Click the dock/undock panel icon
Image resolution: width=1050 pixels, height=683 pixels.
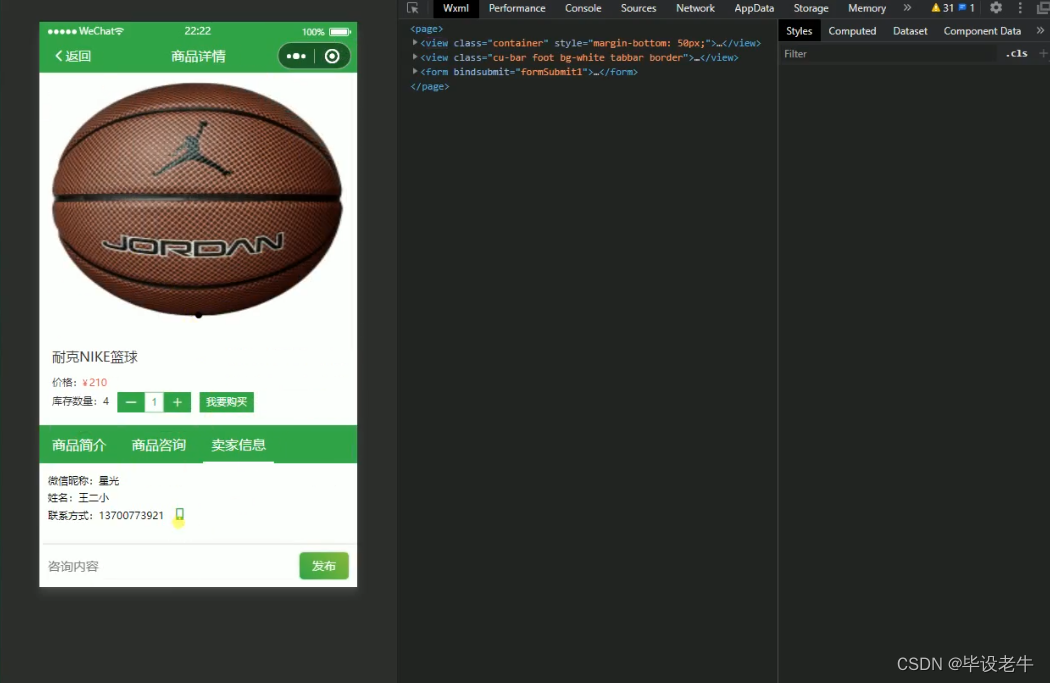pyautogui.click(x=1043, y=8)
